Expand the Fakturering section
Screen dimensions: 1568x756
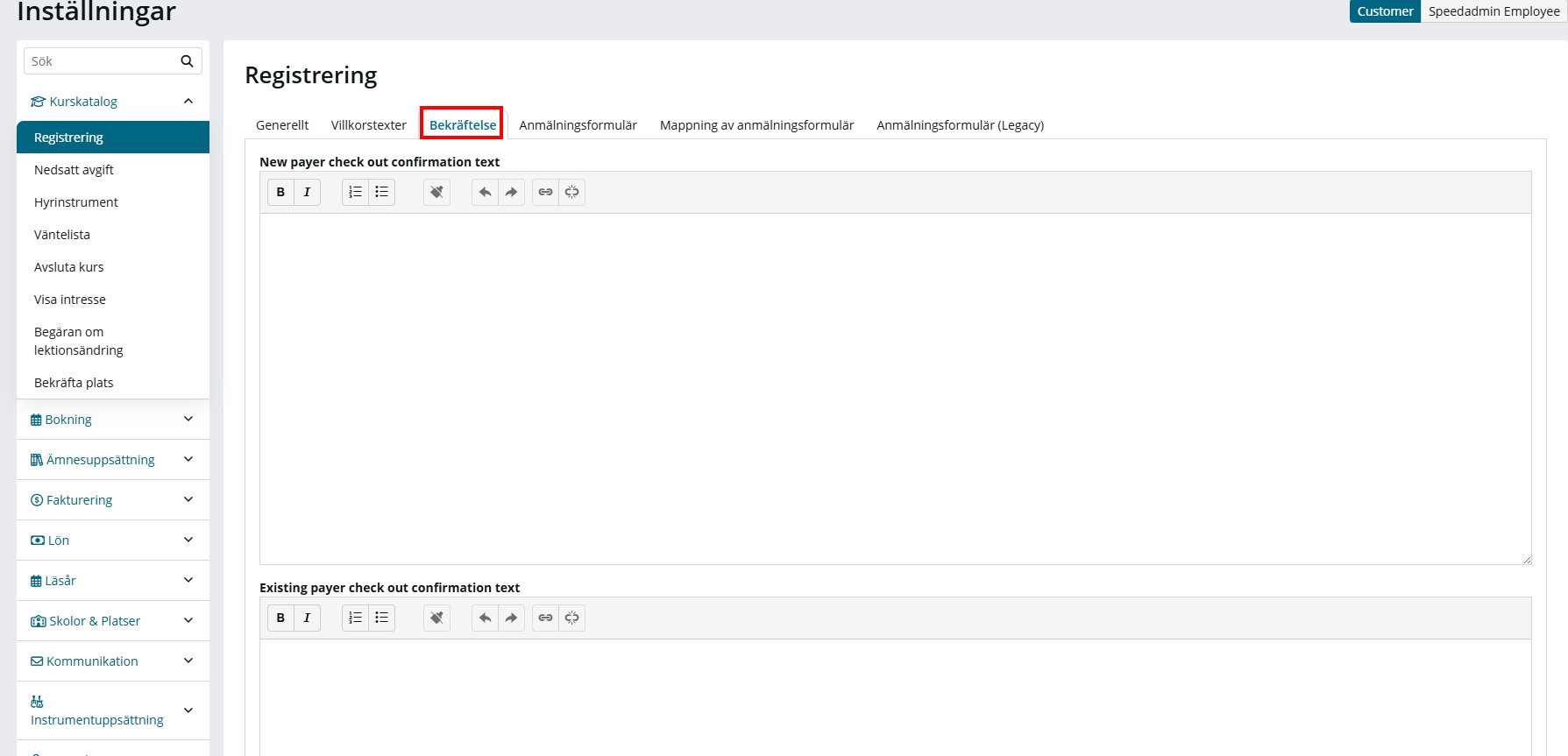click(x=188, y=500)
